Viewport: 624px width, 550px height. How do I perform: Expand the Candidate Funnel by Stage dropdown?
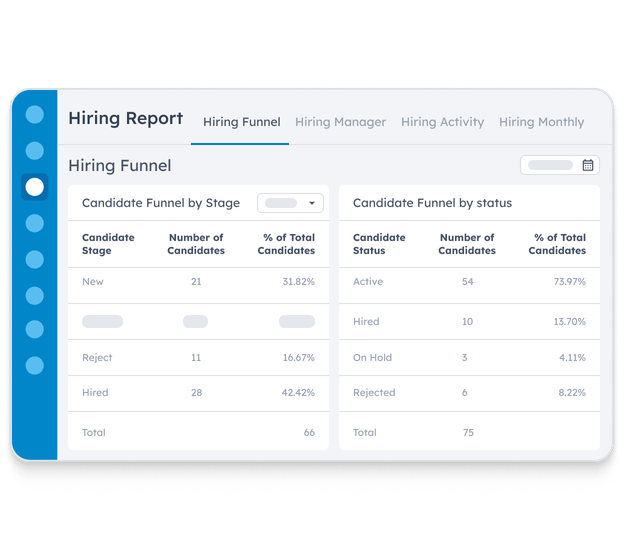click(x=290, y=203)
